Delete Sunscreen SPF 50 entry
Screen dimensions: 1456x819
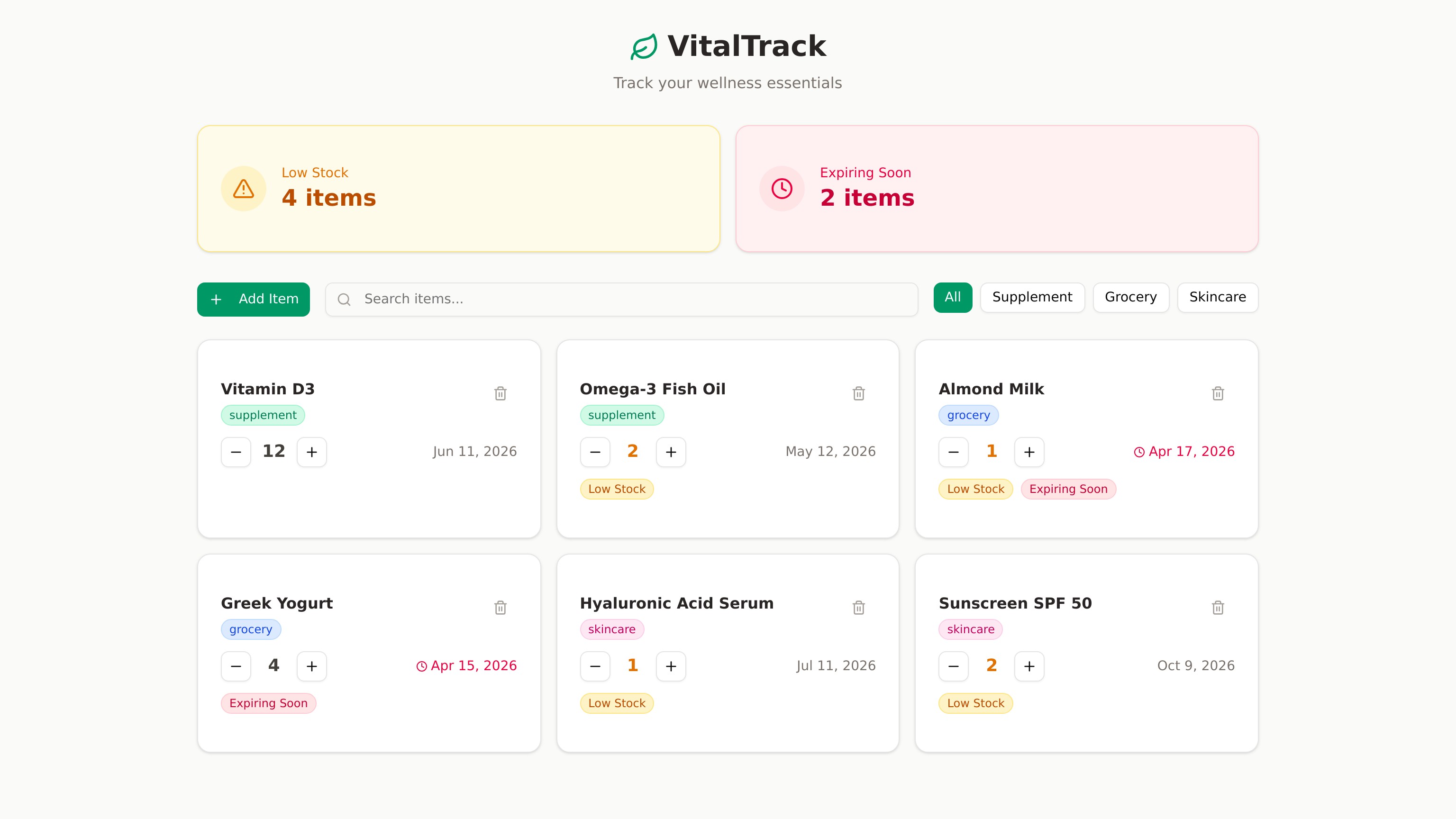(1218, 608)
